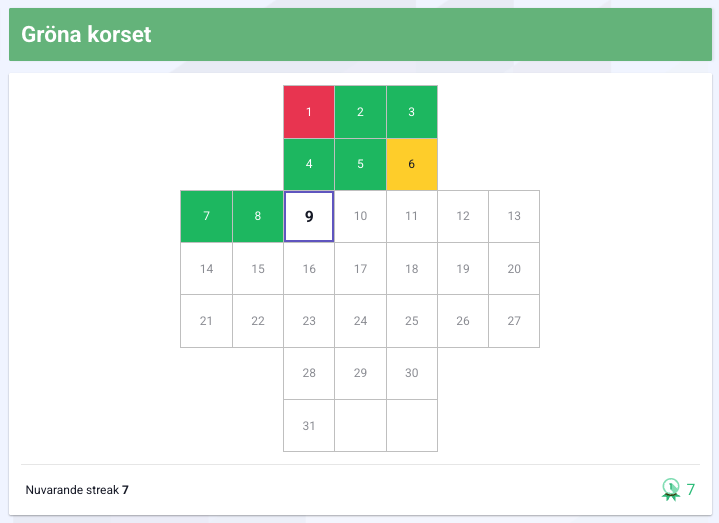Click the green day 3 cell

pyautogui.click(x=412, y=111)
